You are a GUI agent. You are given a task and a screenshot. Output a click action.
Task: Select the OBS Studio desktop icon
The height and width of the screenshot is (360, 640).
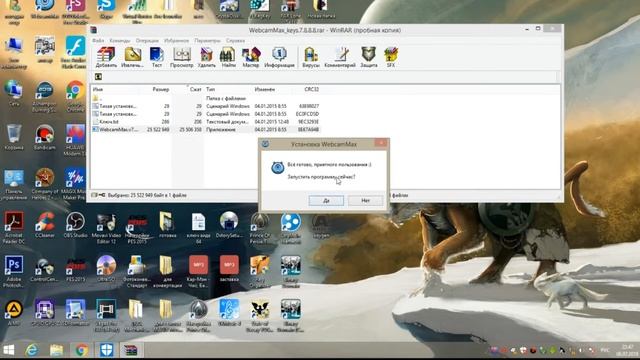coord(76,225)
